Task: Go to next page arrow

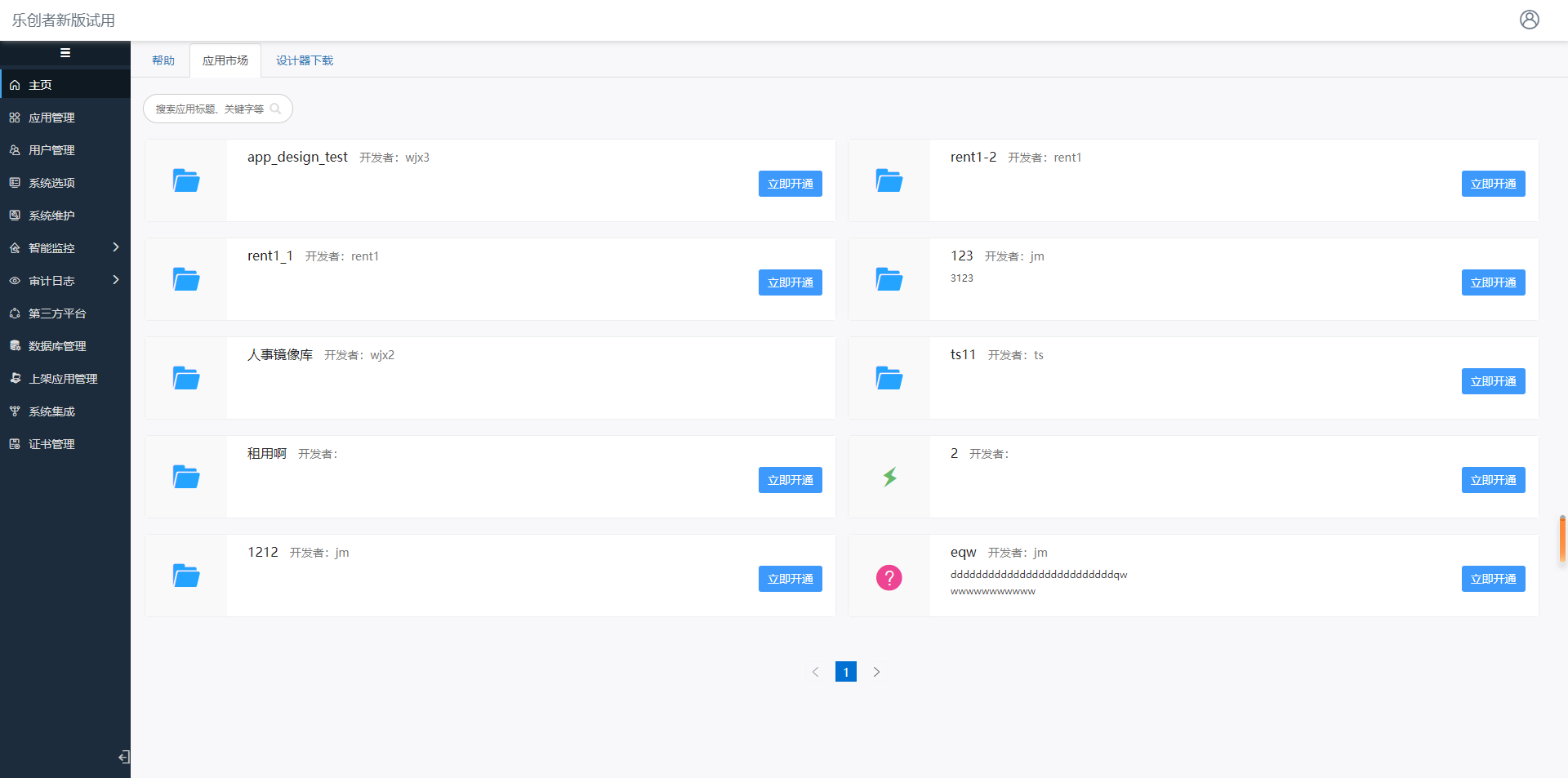Action: (876, 672)
